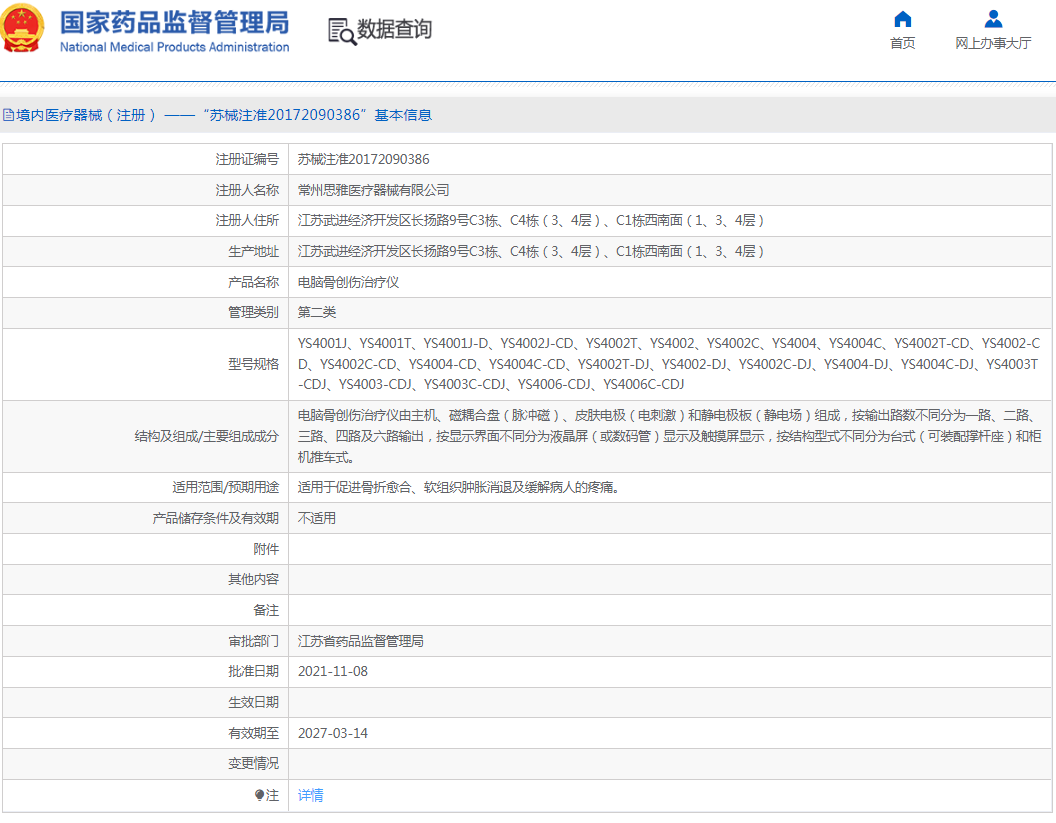
Task: Click the national emblem logo
Action: coord(24,29)
